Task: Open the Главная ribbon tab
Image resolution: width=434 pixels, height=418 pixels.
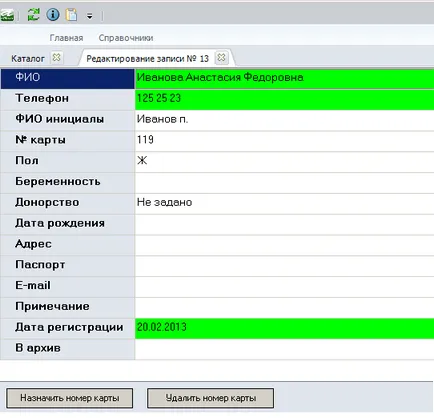Action: click(x=66, y=38)
